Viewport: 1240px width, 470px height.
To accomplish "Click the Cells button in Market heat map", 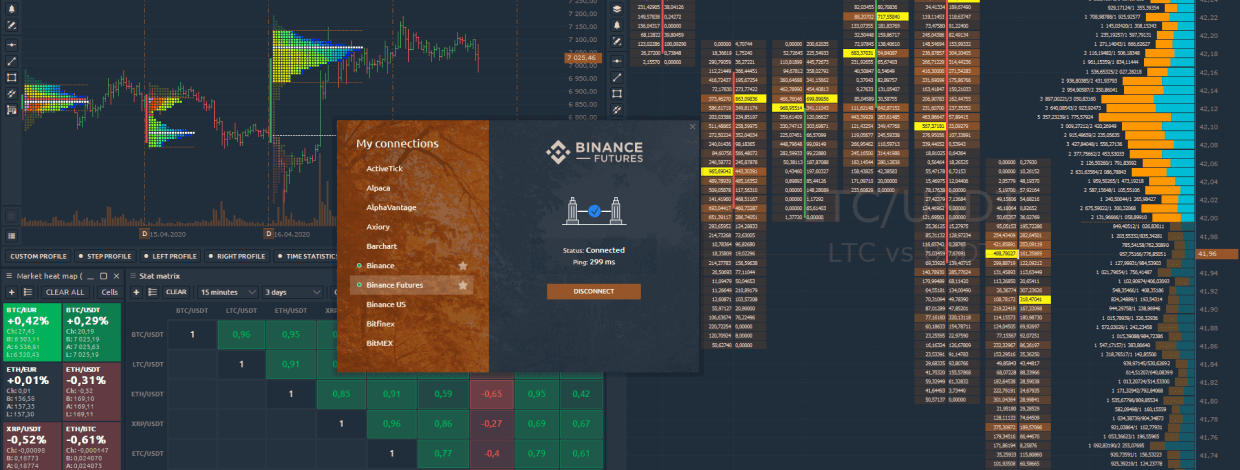I will pos(110,292).
